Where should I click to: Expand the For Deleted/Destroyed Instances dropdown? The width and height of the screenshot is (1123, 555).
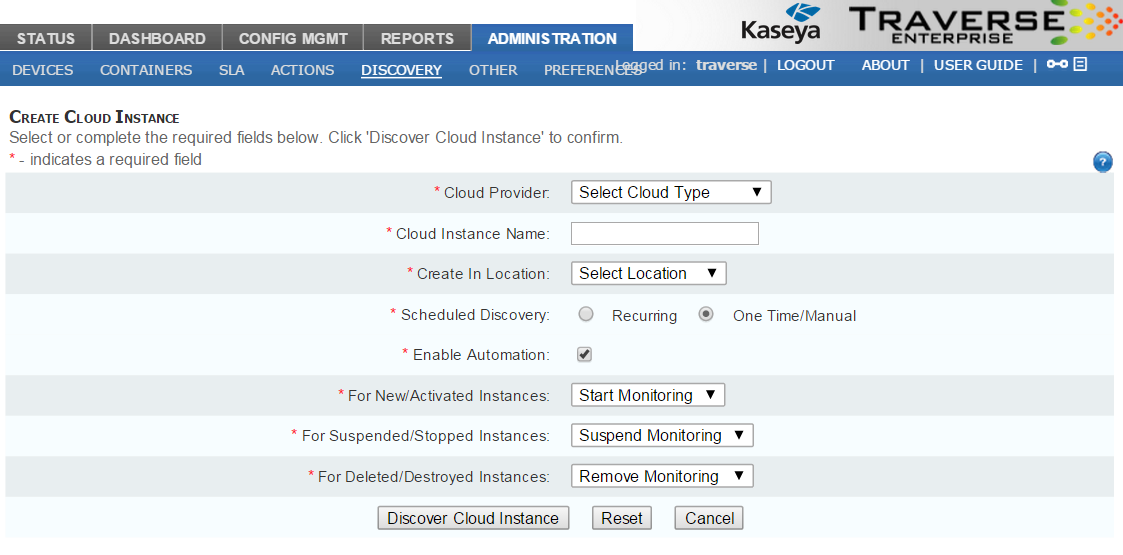pos(661,477)
